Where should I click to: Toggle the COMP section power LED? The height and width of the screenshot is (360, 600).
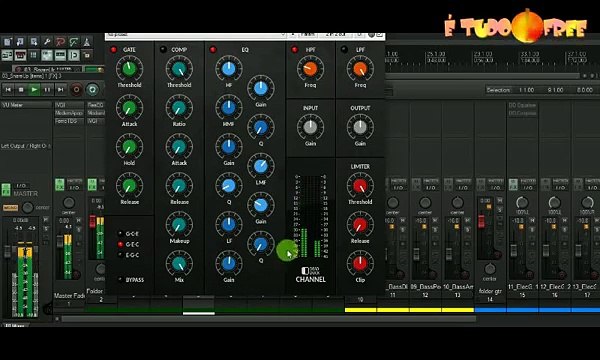pos(163,49)
